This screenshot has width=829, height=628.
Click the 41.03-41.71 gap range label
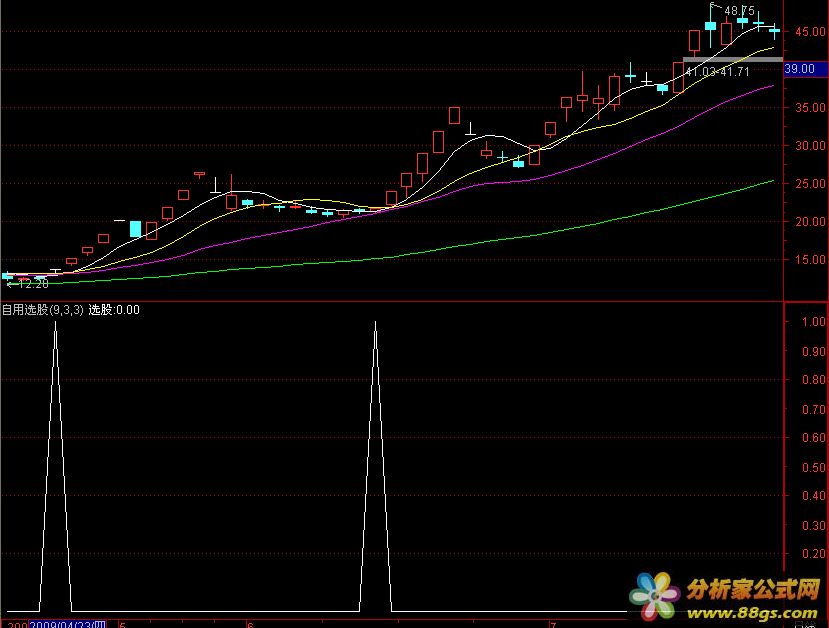tap(717, 72)
